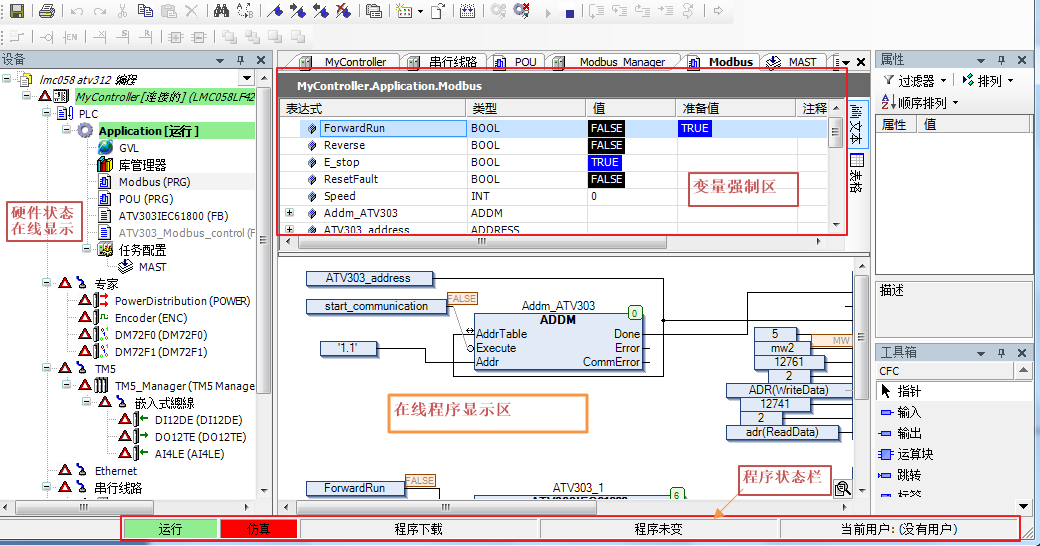Toggle the 表格 table view side tab
Screen dimensions: 1040x546
(x=857, y=170)
